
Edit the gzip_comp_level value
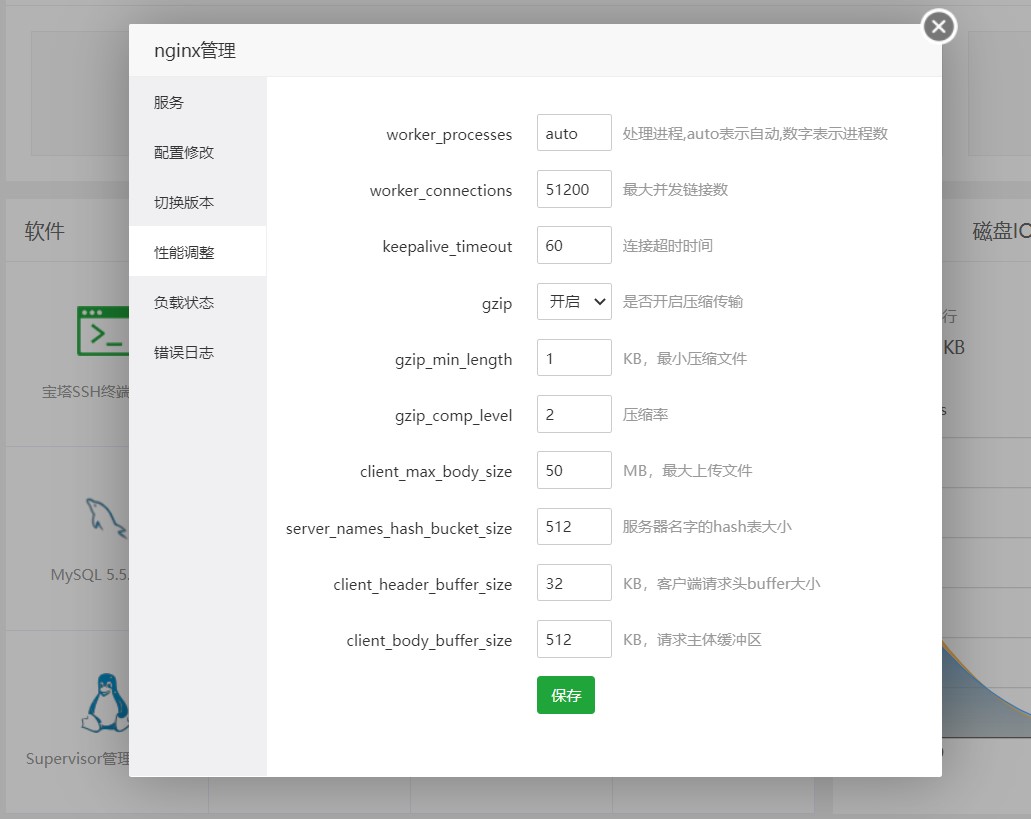(x=573, y=414)
